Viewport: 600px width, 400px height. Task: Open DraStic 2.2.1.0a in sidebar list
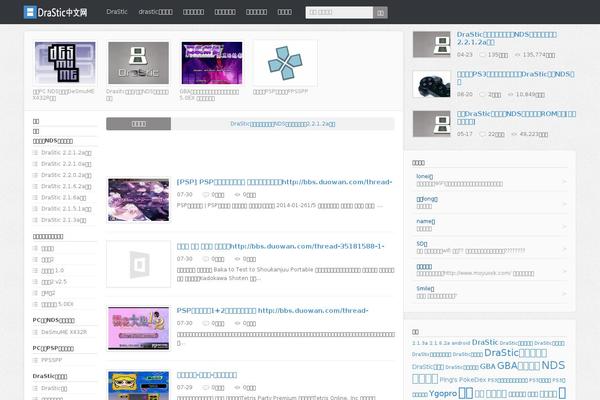coord(66,164)
